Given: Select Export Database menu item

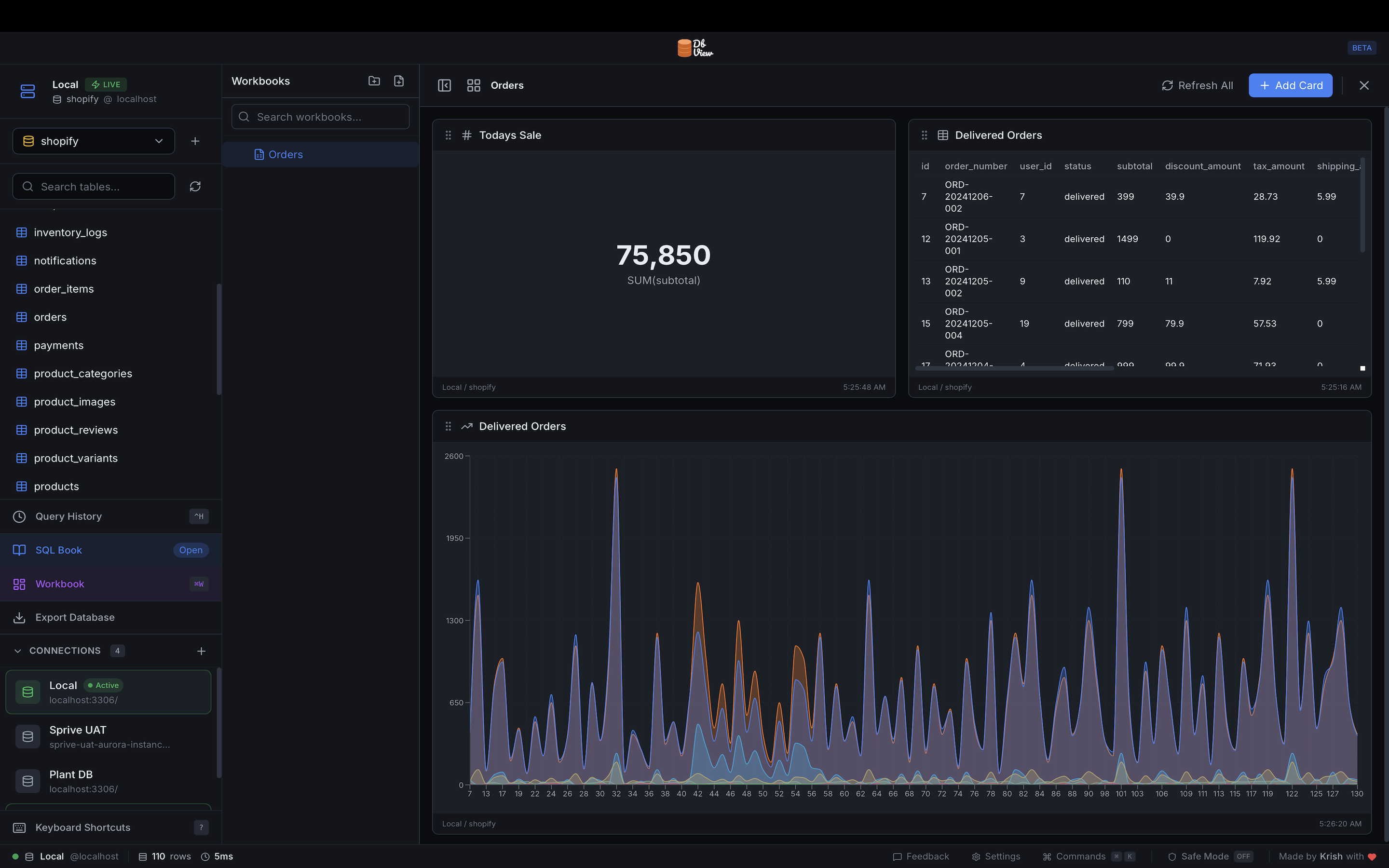Looking at the screenshot, I should tap(75, 617).
